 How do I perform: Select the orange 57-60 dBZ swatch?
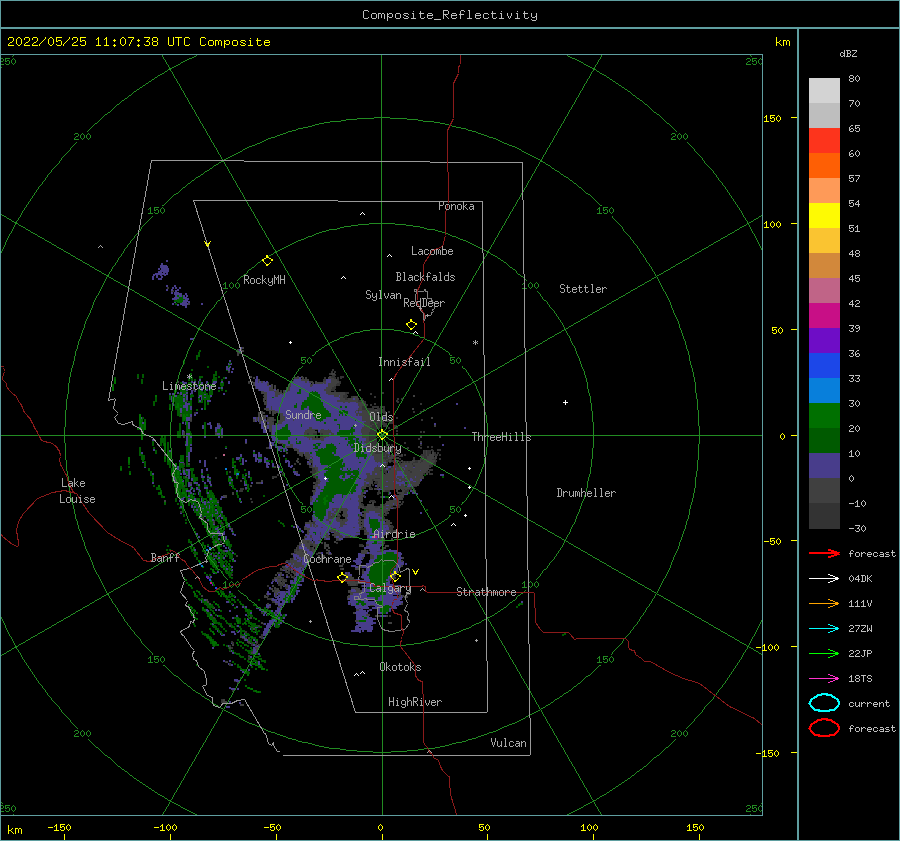coord(824,166)
